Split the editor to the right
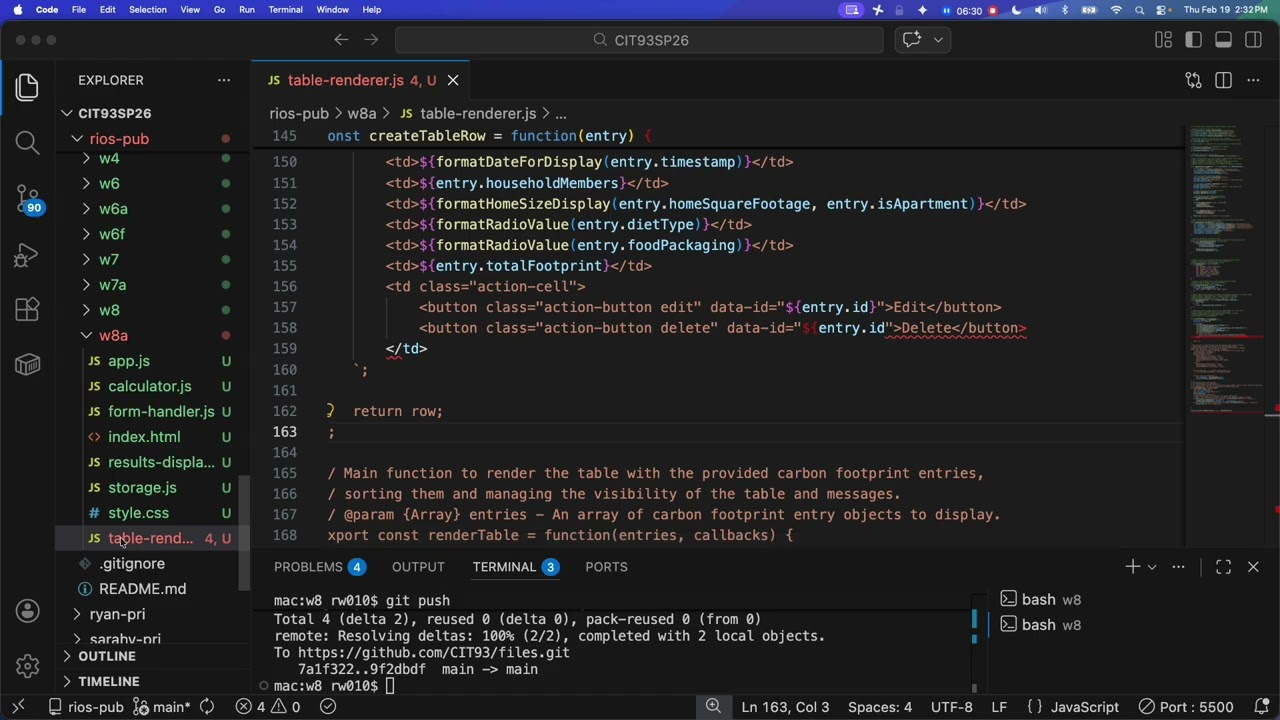This screenshot has width=1280, height=720. (x=1223, y=80)
